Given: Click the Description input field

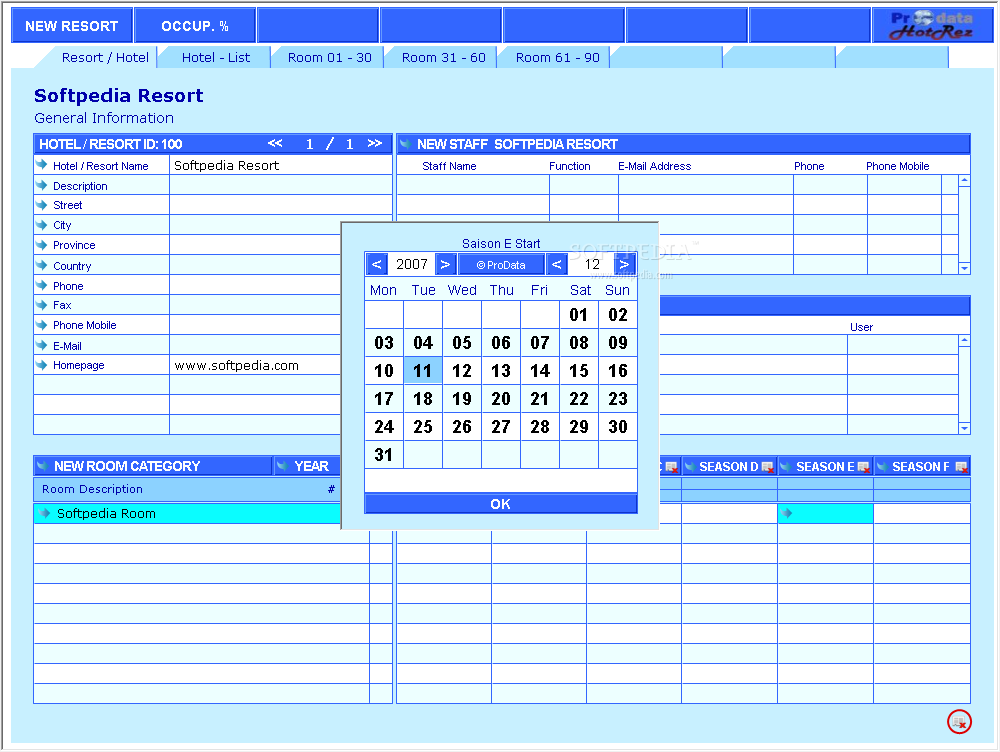Looking at the screenshot, I should click(x=281, y=186).
